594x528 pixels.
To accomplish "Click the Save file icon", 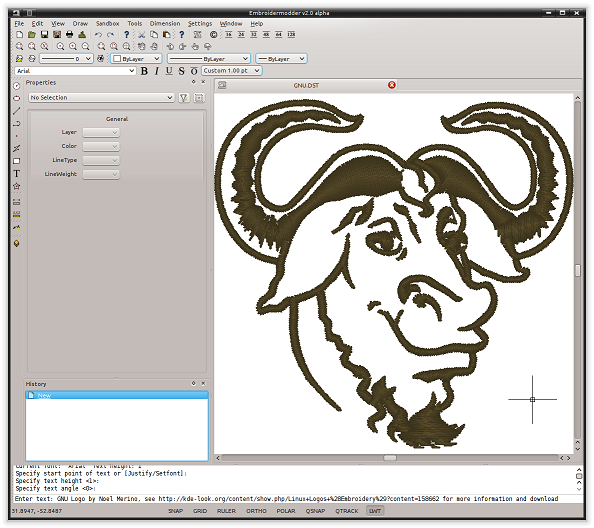I will coord(44,34).
